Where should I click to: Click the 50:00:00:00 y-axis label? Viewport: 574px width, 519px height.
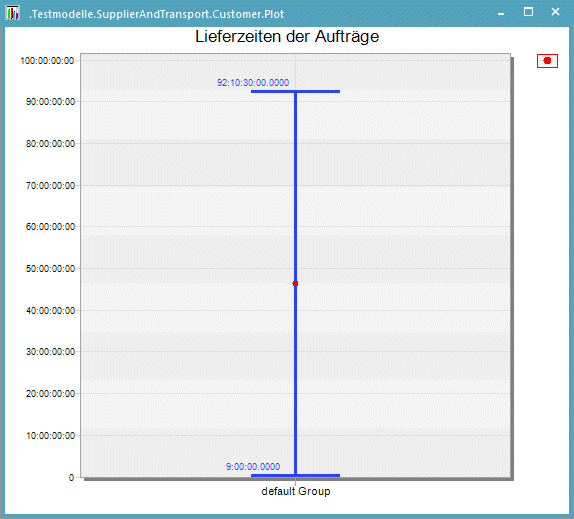tap(50, 268)
